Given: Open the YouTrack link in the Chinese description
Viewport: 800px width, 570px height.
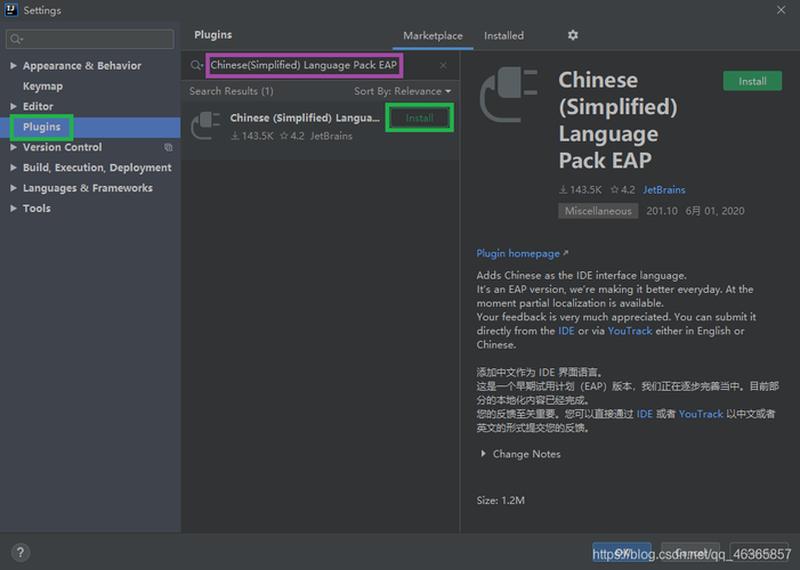Looking at the screenshot, I should click(701, 414).
